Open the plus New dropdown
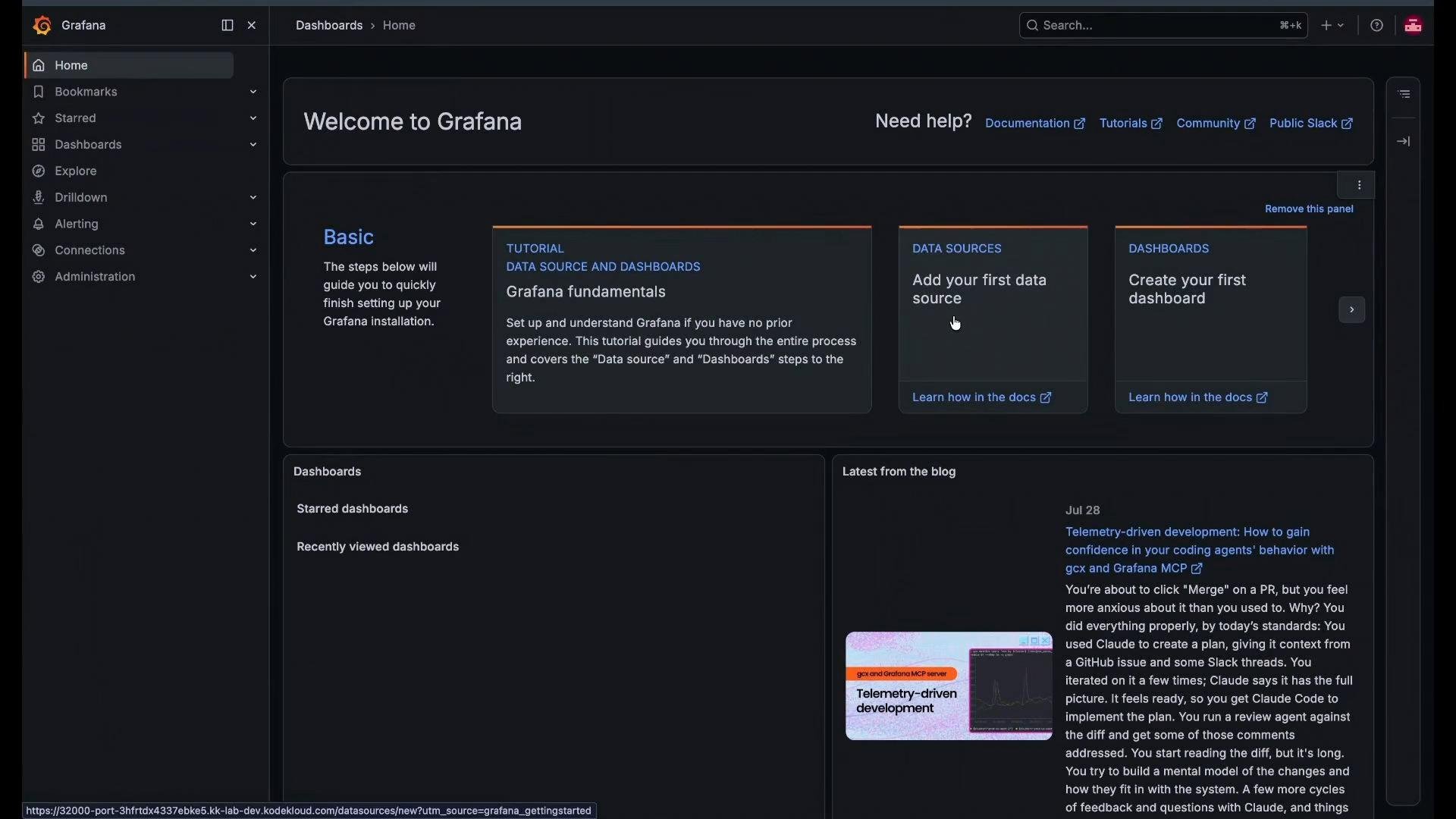This screenshot has height=819, width=1456. pos(1333,26)
